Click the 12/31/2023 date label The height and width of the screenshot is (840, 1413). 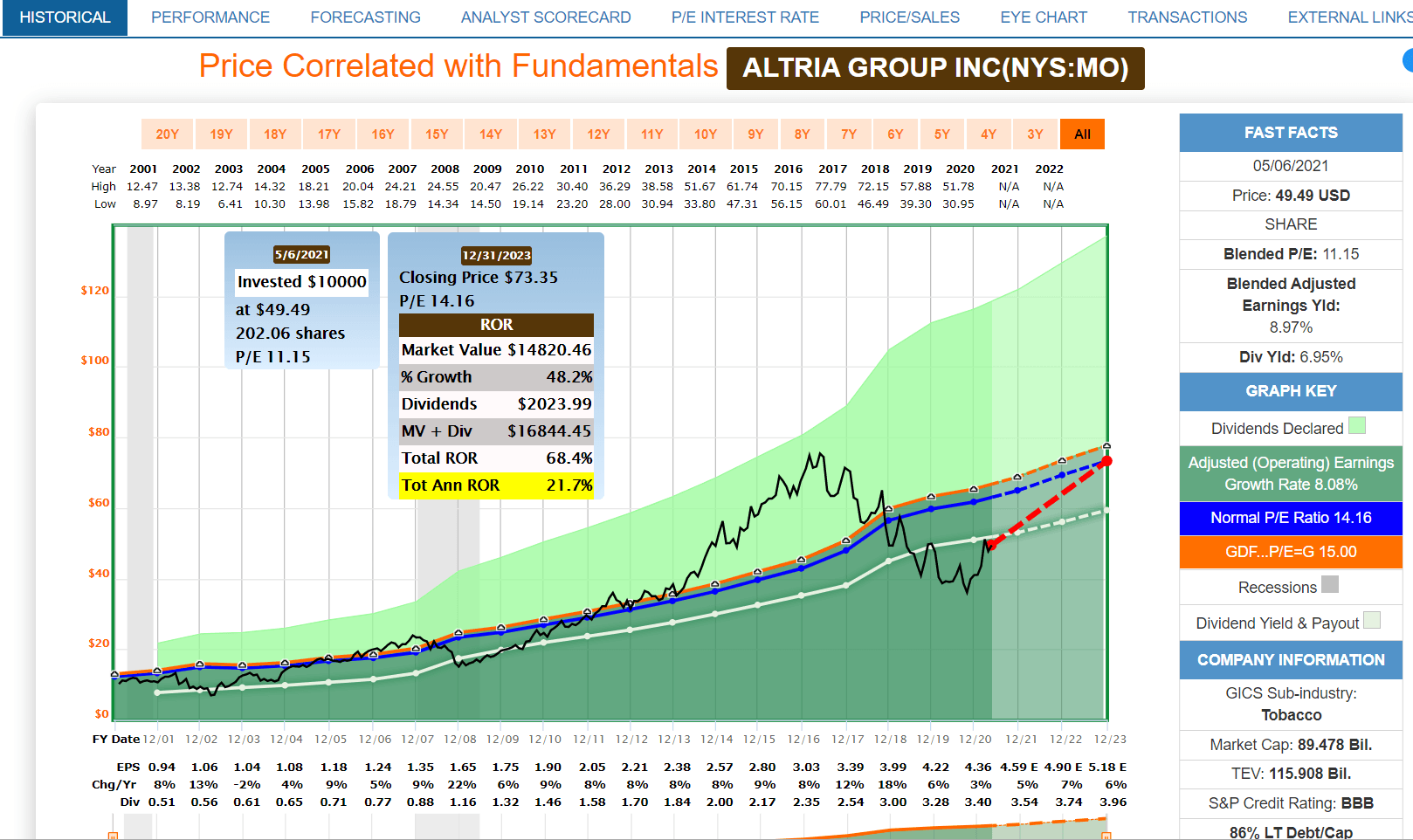(x=496, y=255)
